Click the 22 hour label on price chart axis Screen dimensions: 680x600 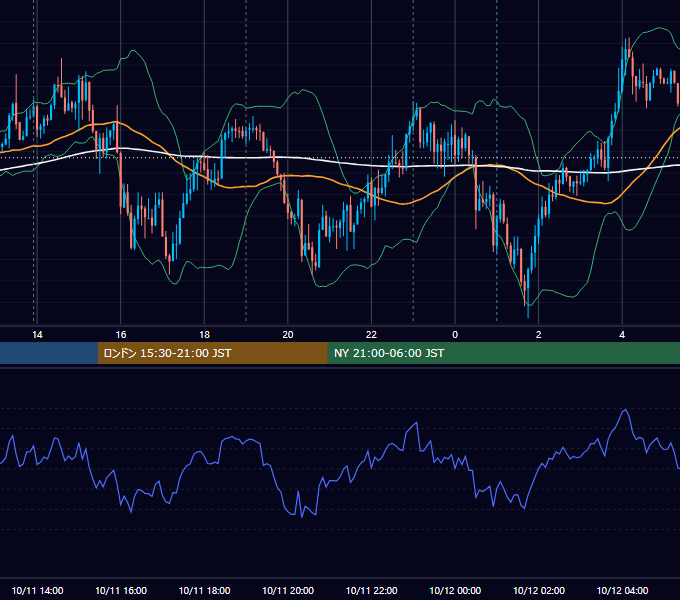point(371,335)
